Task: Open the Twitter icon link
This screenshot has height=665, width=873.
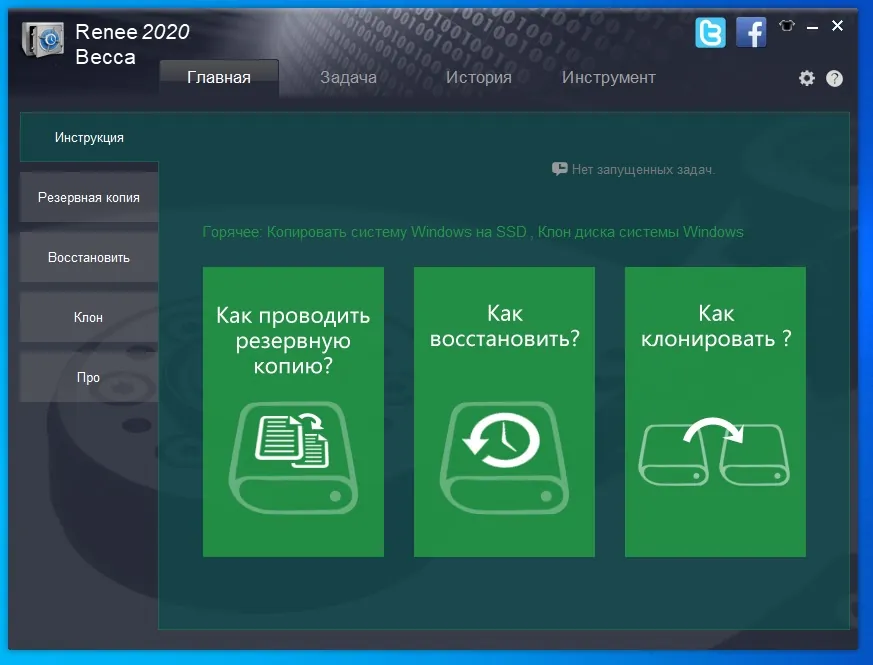Action: coord(710,32)
